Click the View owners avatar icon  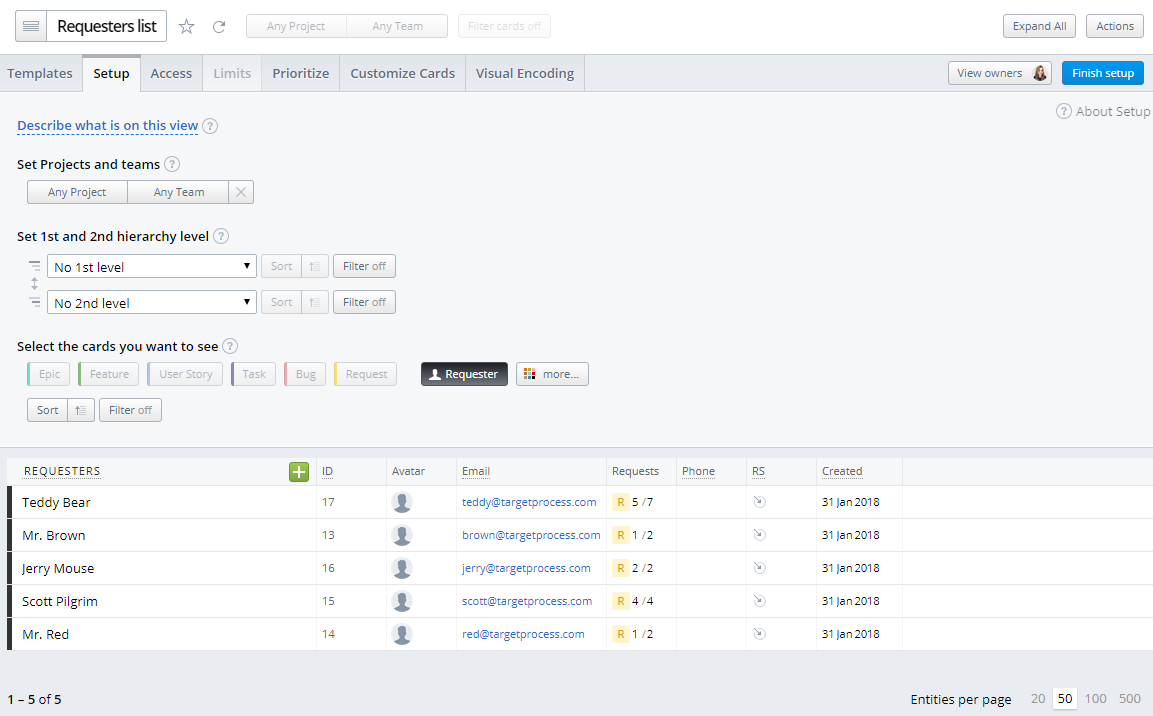coord(1037,73)
